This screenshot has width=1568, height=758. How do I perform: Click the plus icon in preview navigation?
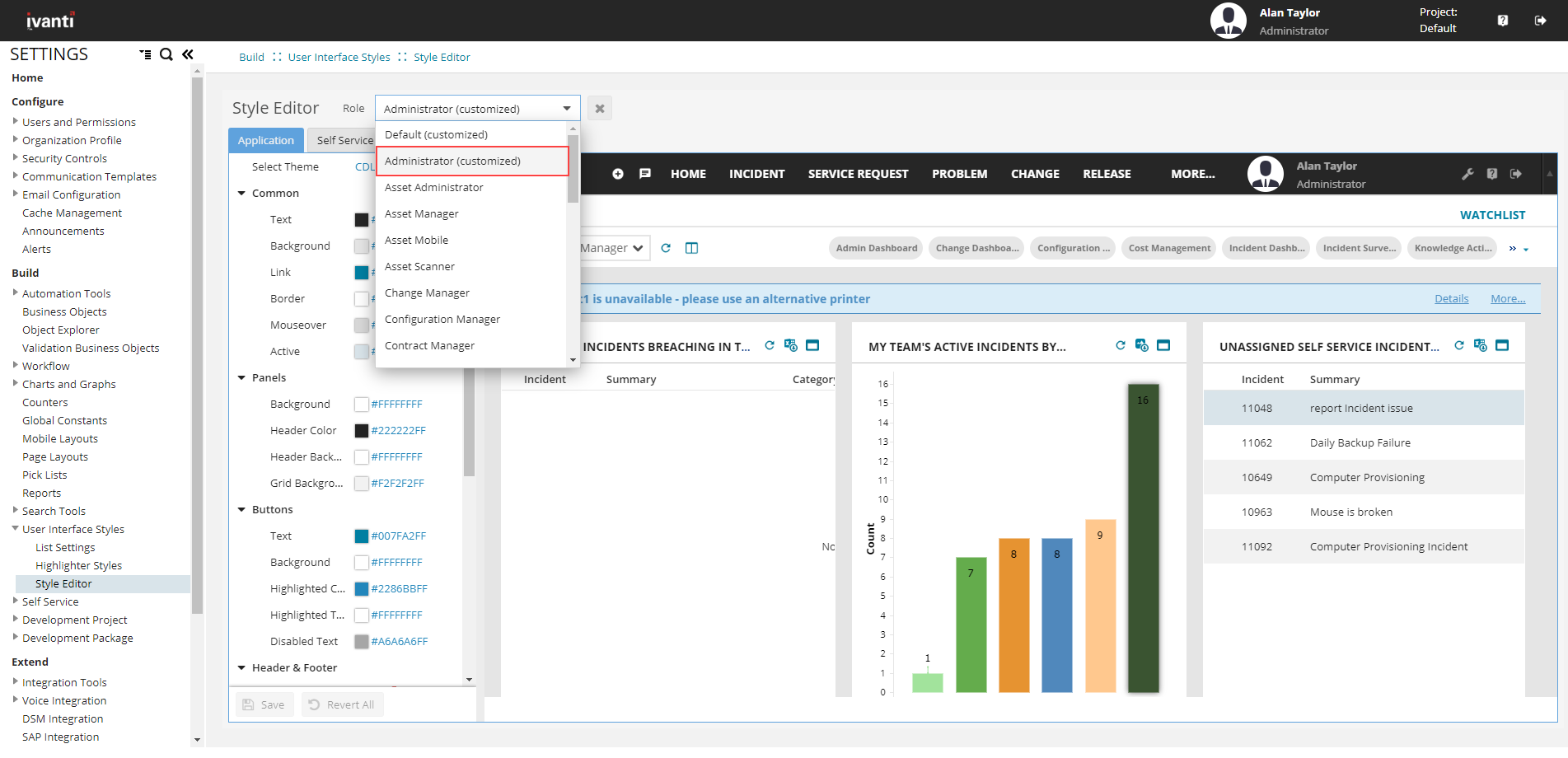click(x=618, y=174)
